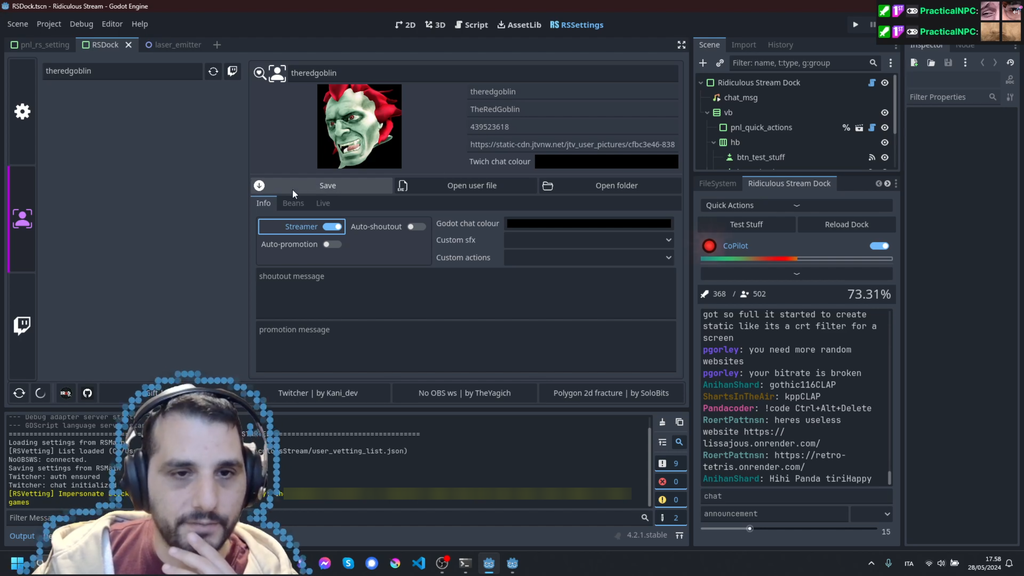Select the user profile sidebar icon
Screen dimensions: 1024x576
click(x=22, y=219)
